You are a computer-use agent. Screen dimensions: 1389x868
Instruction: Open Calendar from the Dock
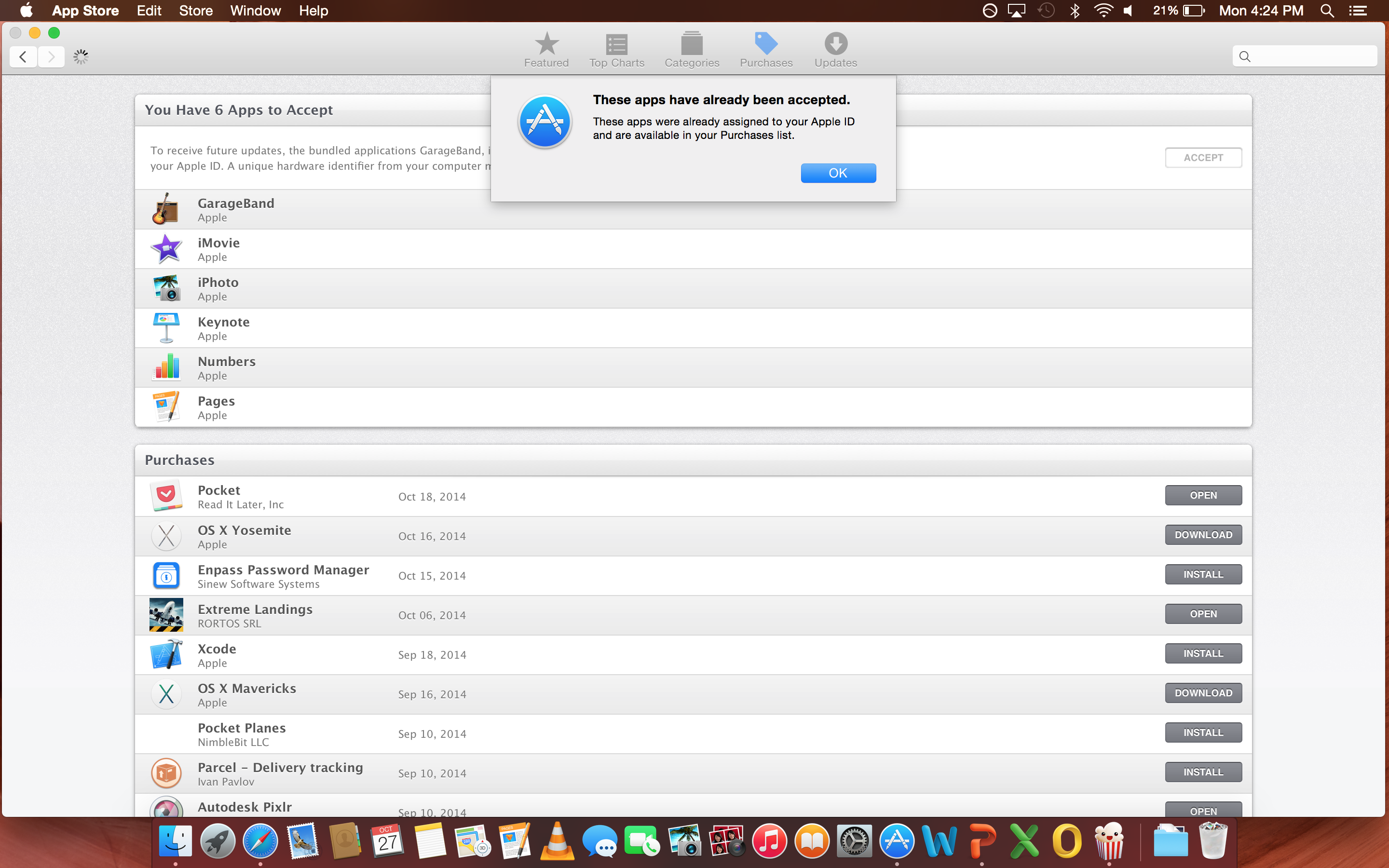coord(387,841)
